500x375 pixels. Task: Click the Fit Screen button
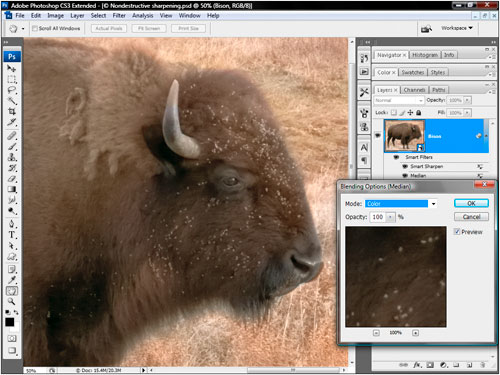149,29
